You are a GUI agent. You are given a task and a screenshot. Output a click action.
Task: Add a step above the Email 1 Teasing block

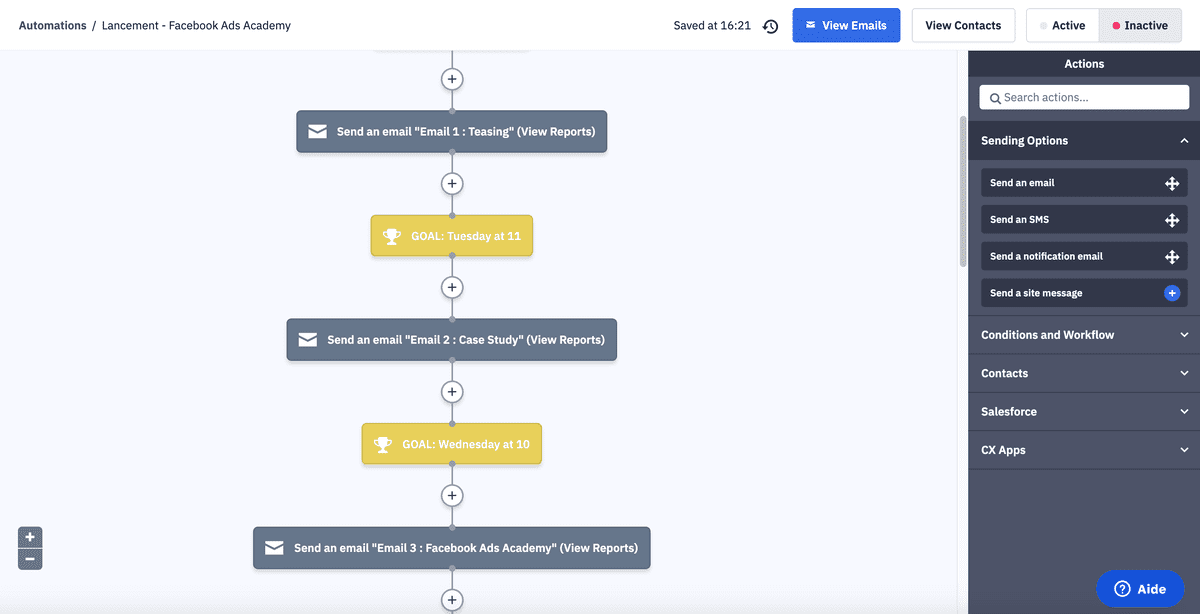[452, 79]
